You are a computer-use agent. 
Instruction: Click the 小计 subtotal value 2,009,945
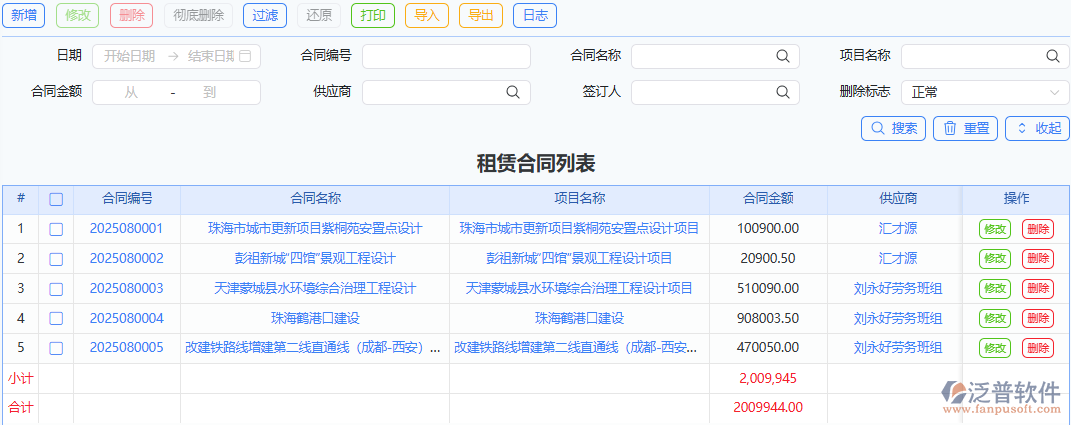[x=768, y=379]
